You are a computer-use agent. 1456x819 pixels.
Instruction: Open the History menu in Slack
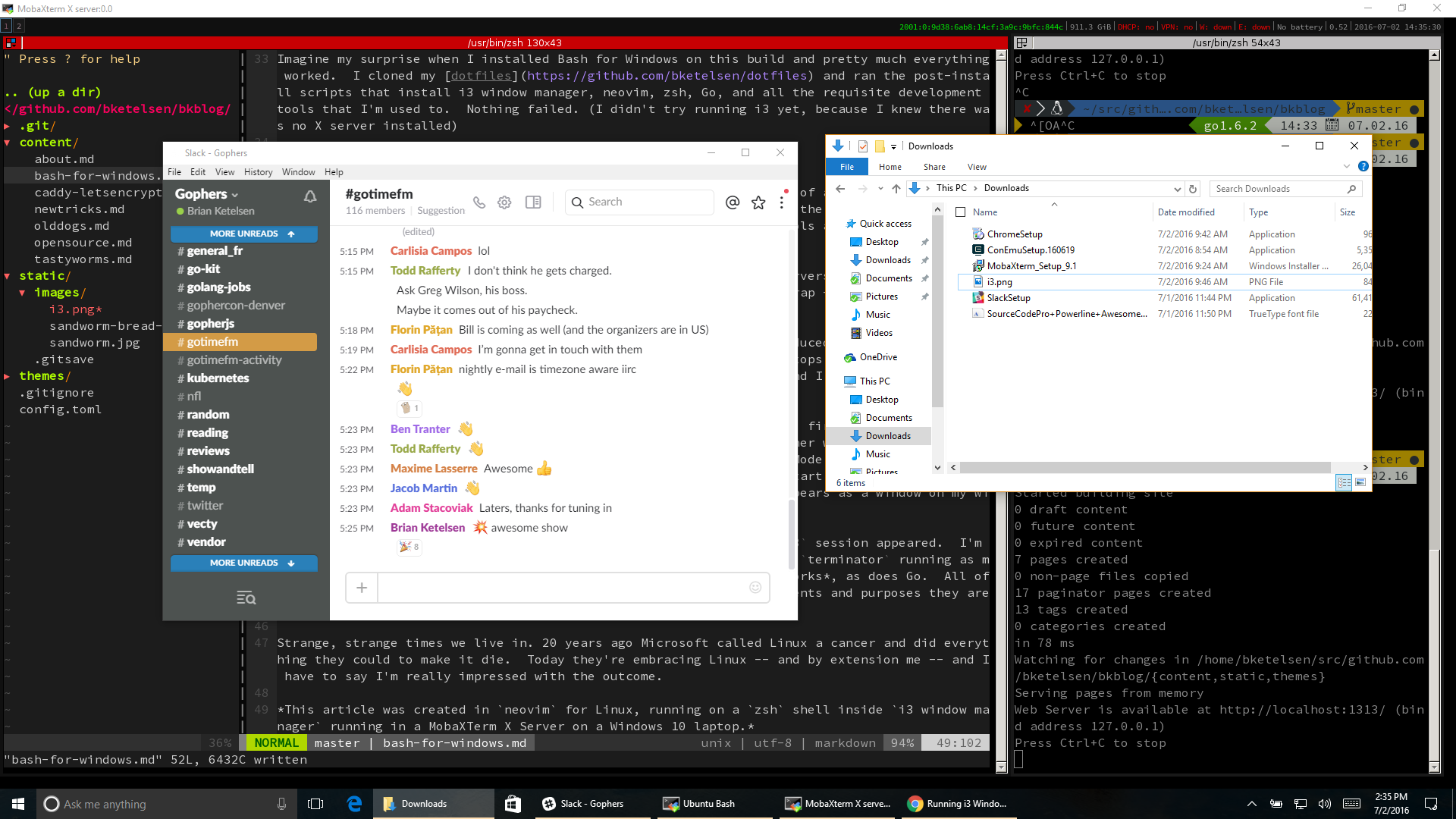(x=258, y=172)
